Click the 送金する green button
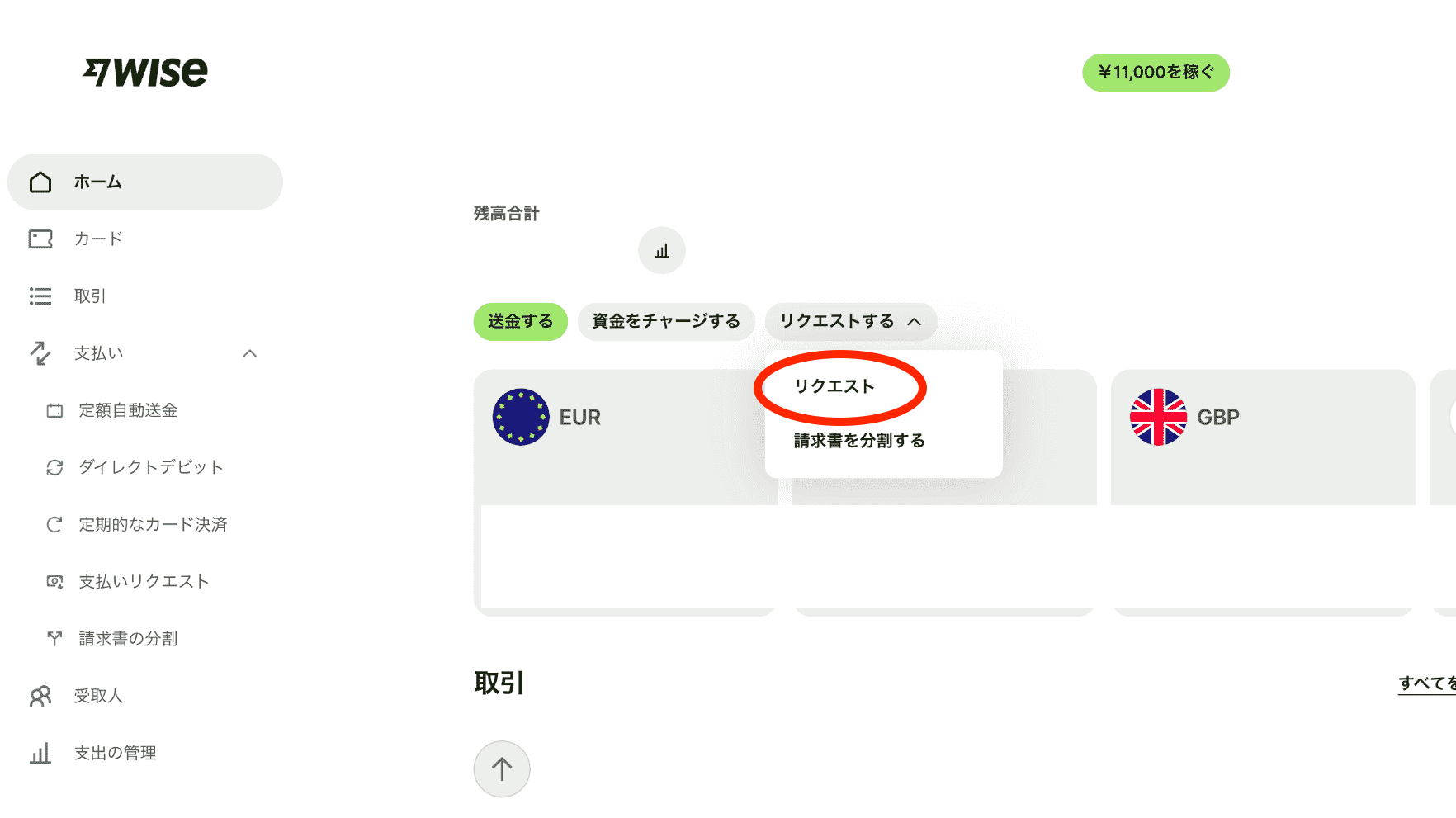The image size is (1456, 818). pyautogui.click(x=521, y=321)
